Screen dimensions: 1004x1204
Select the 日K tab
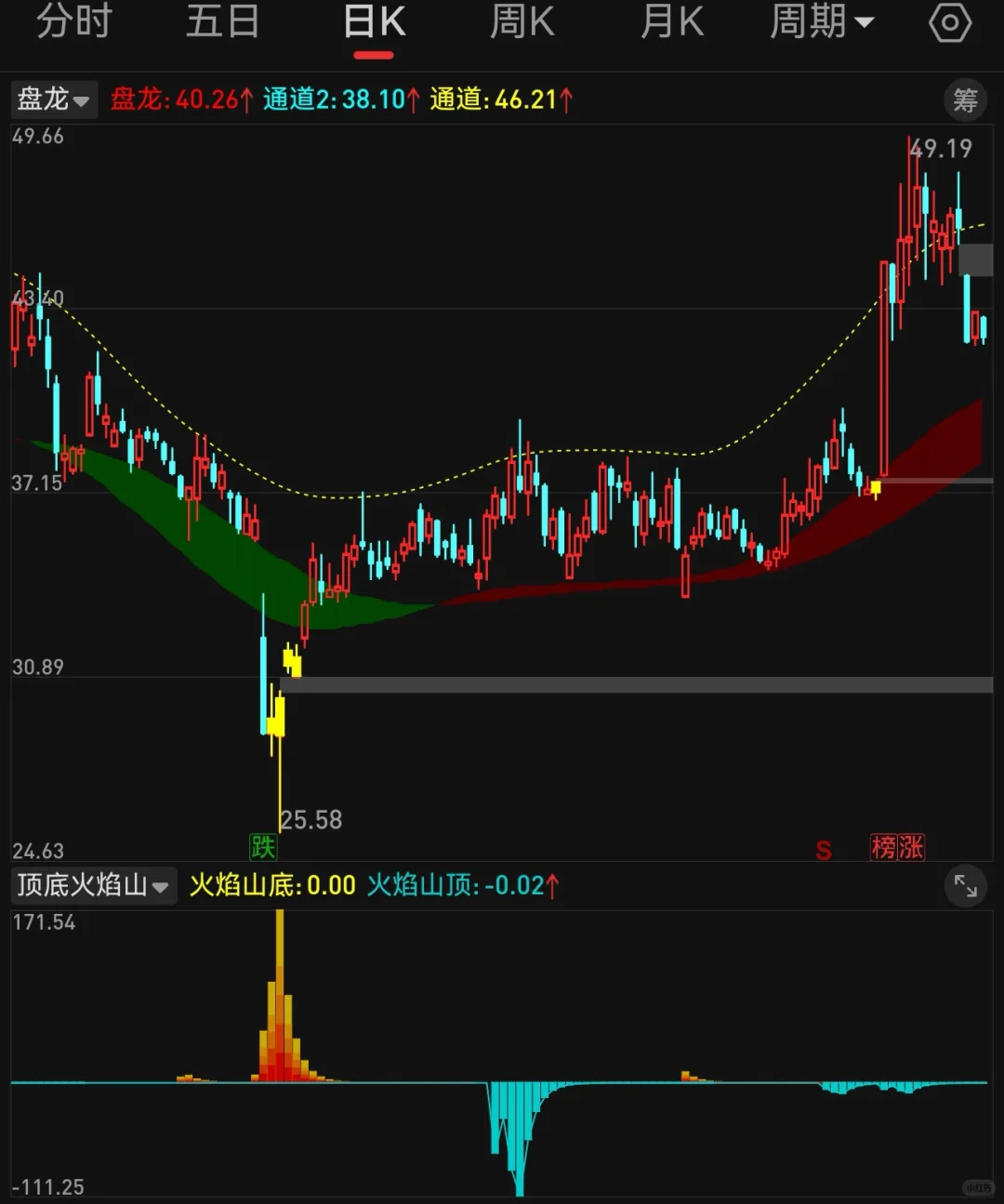point(374,22)
